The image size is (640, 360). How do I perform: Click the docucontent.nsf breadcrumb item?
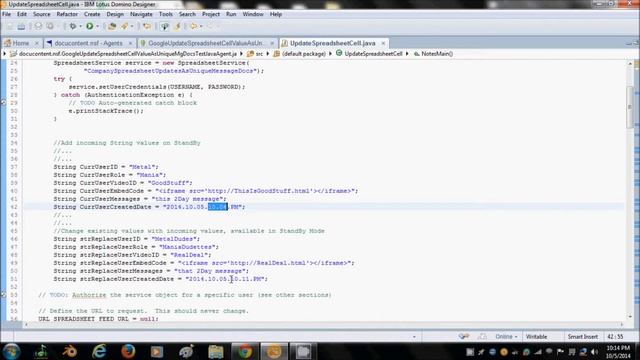[123, 53]
